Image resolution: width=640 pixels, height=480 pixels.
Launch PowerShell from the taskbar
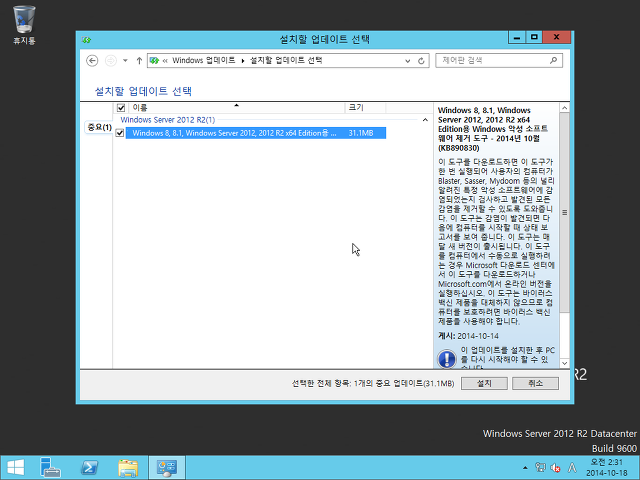click(x=89, y=467)
